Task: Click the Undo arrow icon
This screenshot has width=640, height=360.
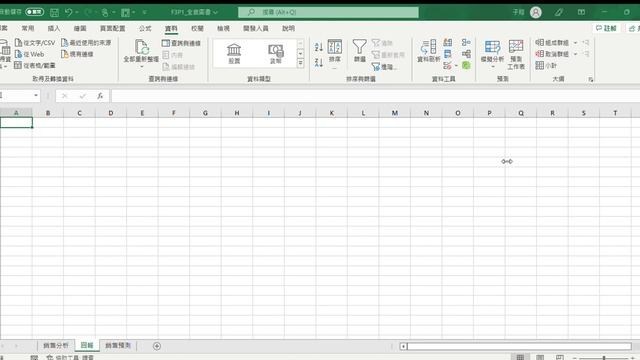Action: (69, 12)
